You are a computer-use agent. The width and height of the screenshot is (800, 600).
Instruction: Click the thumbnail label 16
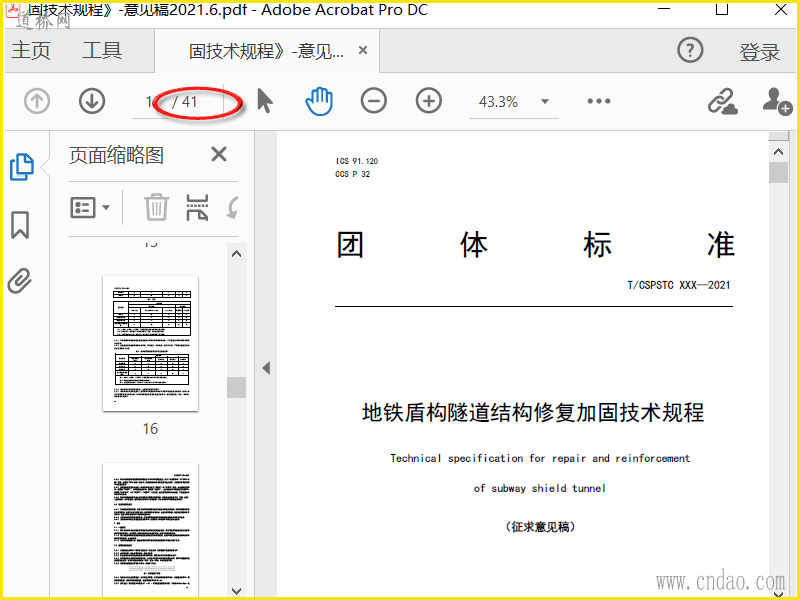pyautogui.click(x=150, y=429)
